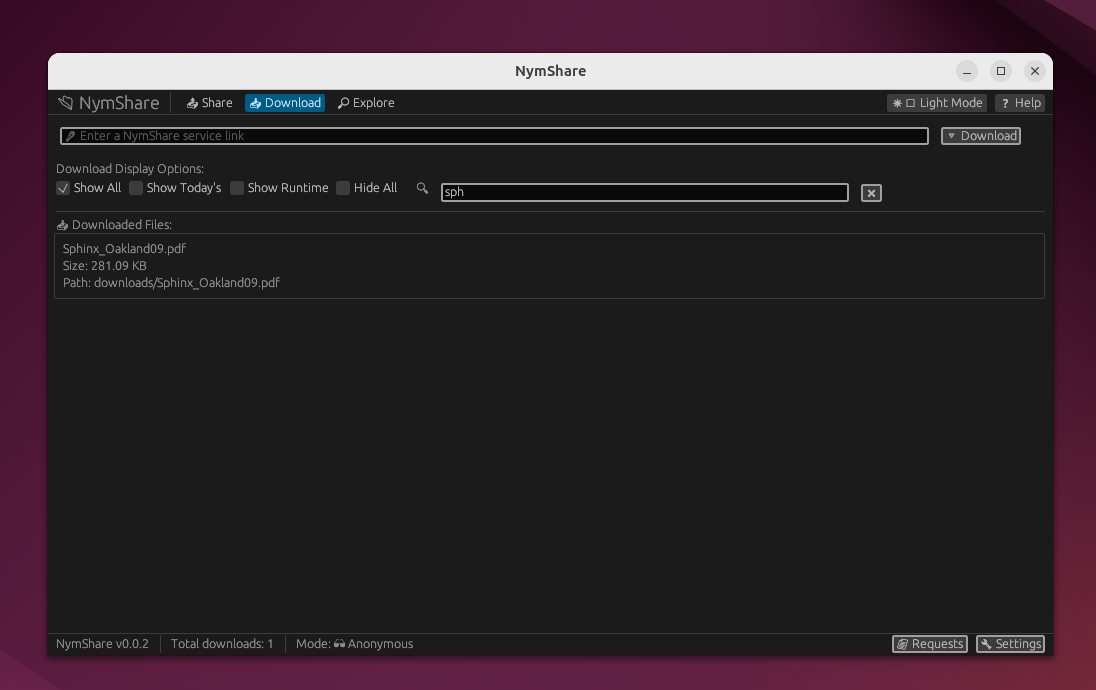Click the 'Total downloads: 1' status entry
The width and height of the screenshot is (1096, 690).
click(222, 644)
